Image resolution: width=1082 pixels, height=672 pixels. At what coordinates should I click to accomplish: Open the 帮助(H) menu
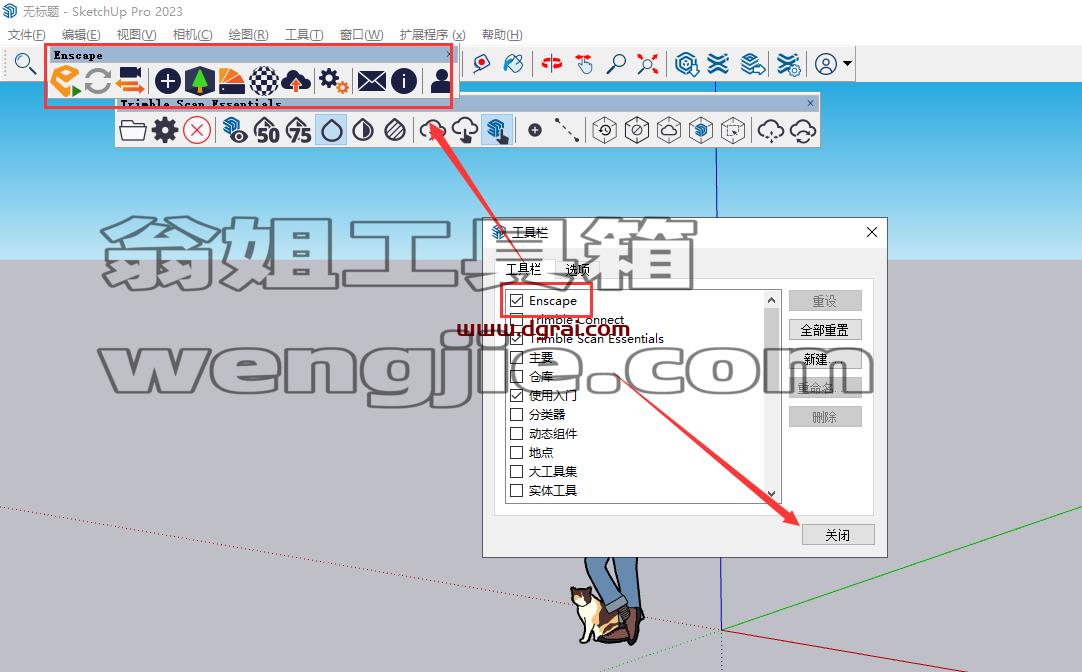pos(502,34)
